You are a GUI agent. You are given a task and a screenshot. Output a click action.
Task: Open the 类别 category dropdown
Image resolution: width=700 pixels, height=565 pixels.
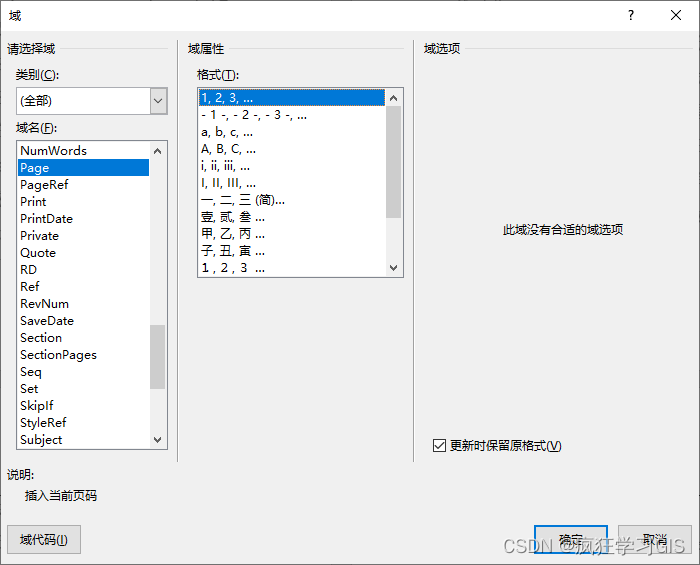coord(158,101)
